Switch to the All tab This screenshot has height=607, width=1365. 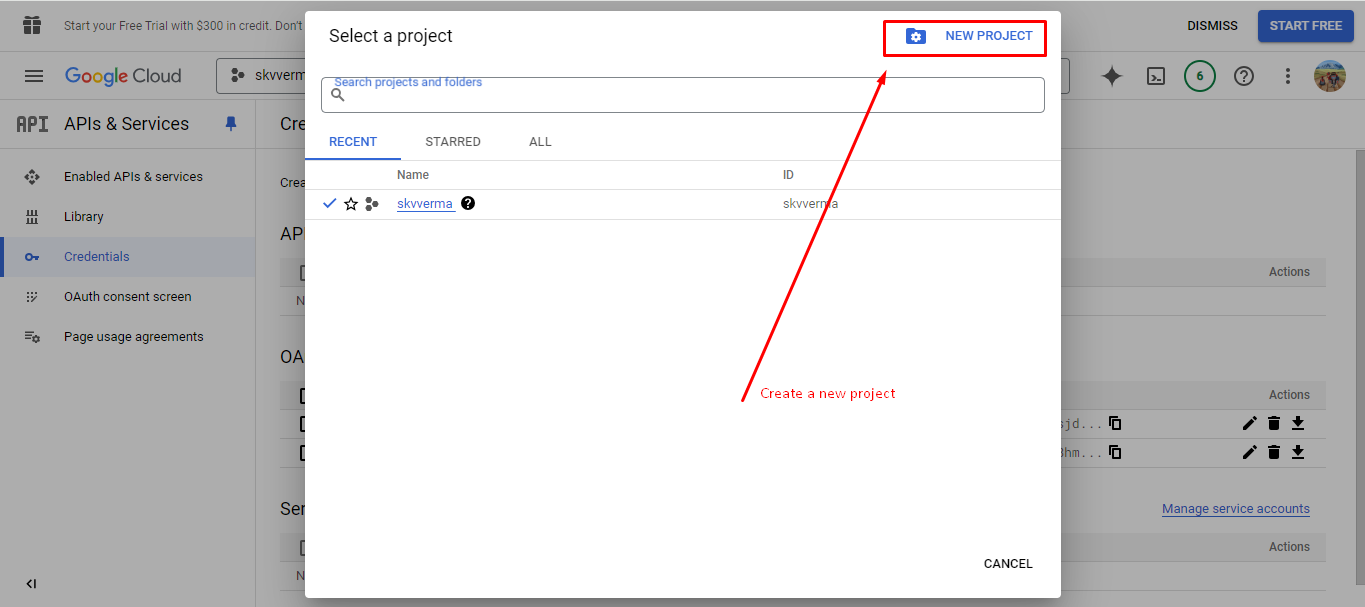[540, 142]
